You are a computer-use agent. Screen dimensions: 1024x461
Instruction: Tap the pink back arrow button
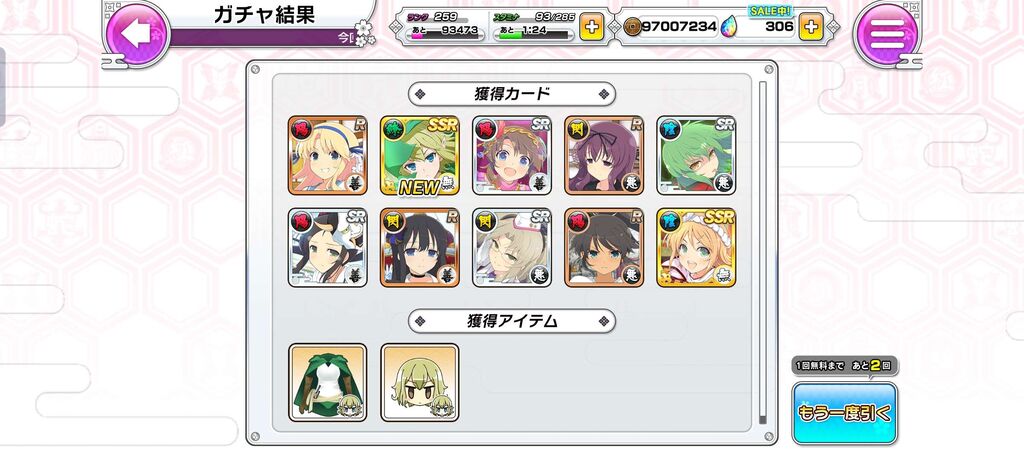[x=136, y=33]
